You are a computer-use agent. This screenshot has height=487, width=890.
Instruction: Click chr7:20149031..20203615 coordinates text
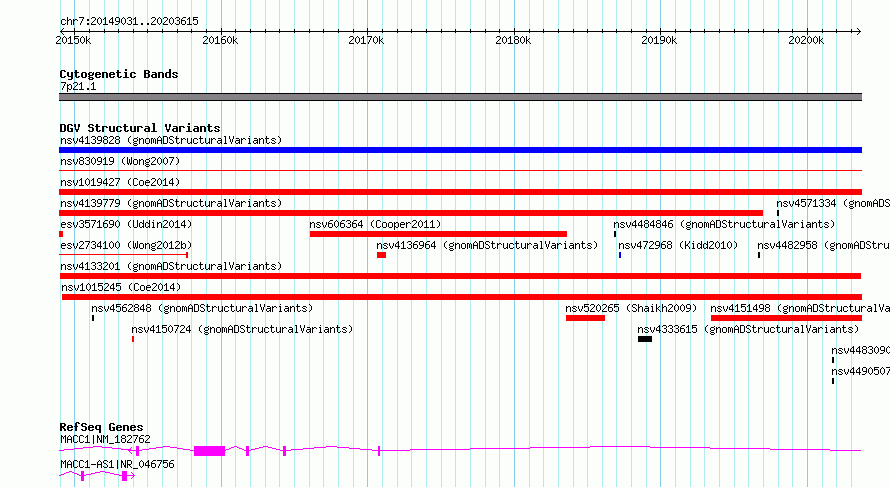coord(129,21)
